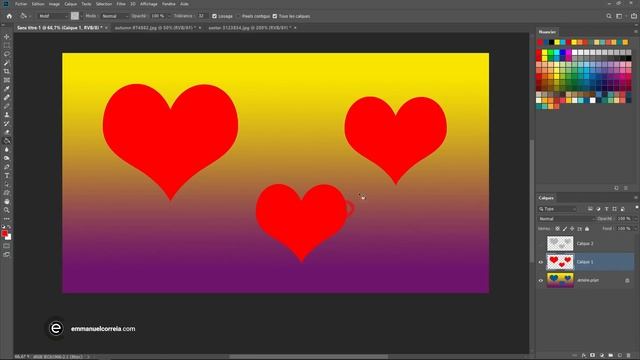
Task: Open the edit toolbar three-dots button
Action: [7, 219]
